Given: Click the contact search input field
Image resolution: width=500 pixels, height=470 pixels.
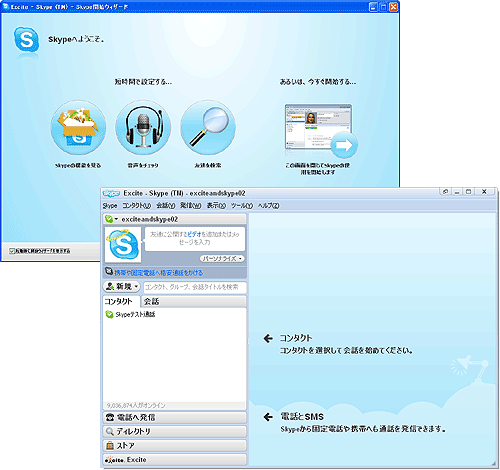Looking at the screenshot, I should [x=195, y=287].
